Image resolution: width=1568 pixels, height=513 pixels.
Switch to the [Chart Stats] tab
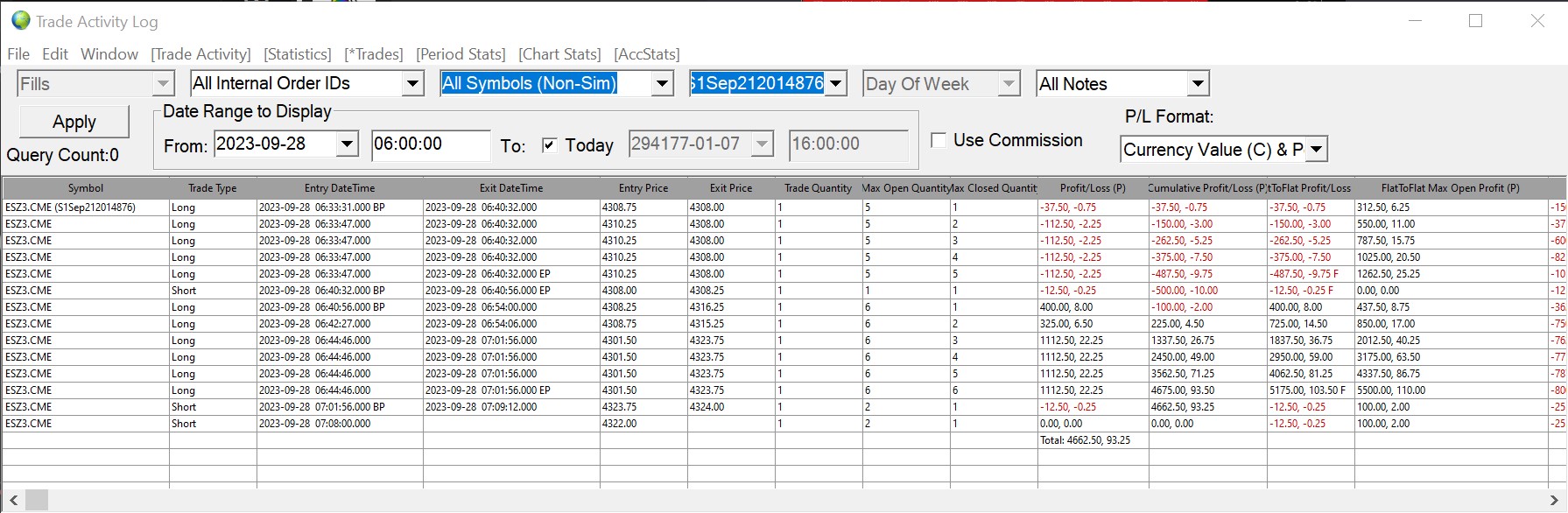pyautogui.click(x=559, y=54)
